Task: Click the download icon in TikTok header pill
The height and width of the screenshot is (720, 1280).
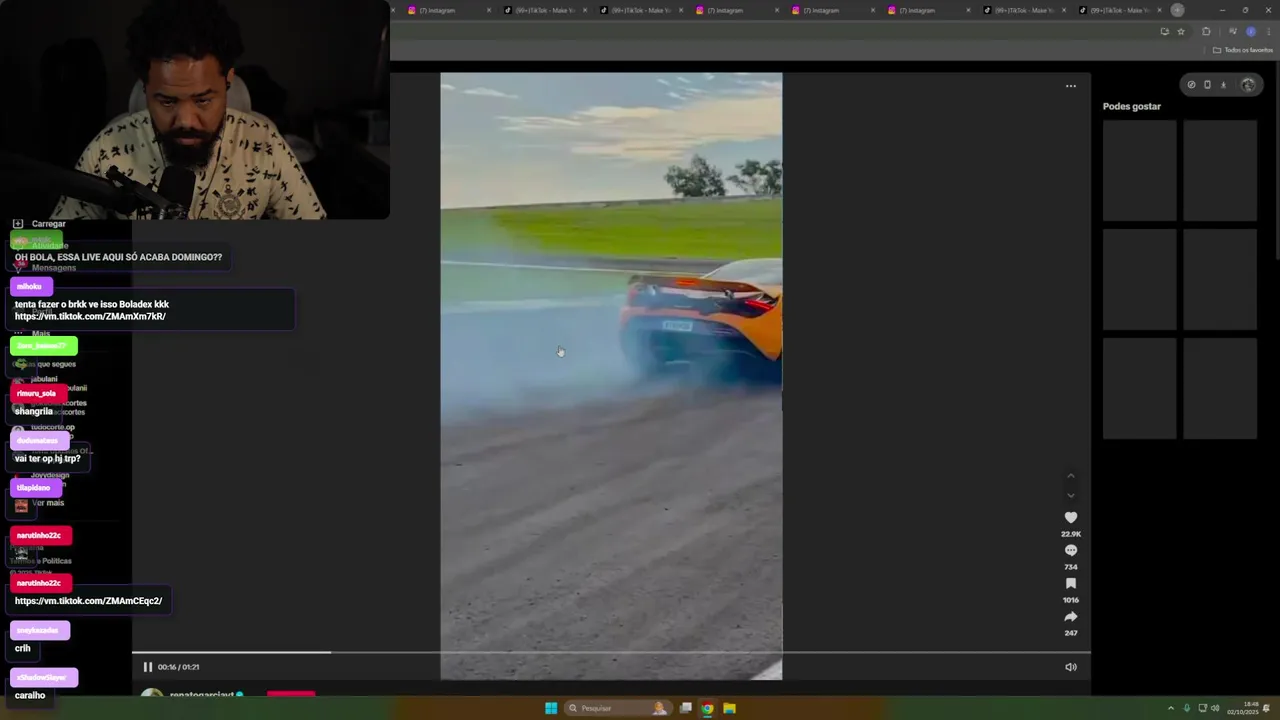Action: coord(1223,85)
